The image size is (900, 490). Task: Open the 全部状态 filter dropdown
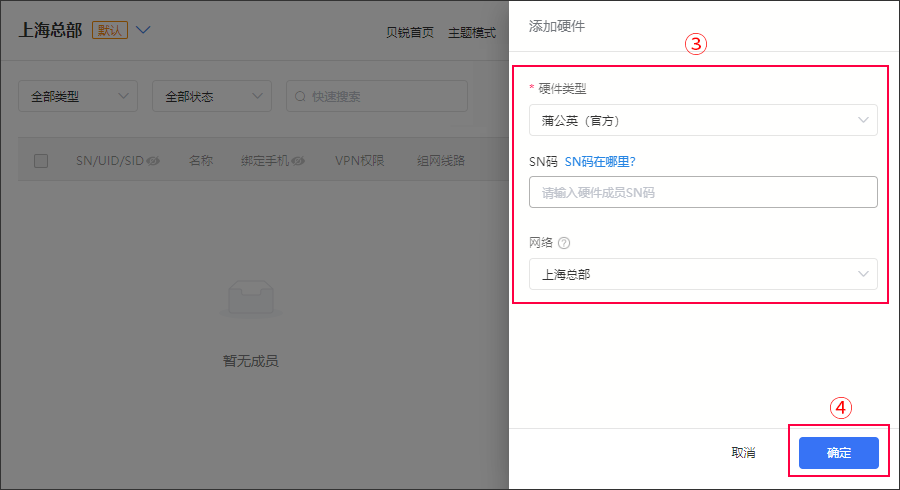[212, 96]
